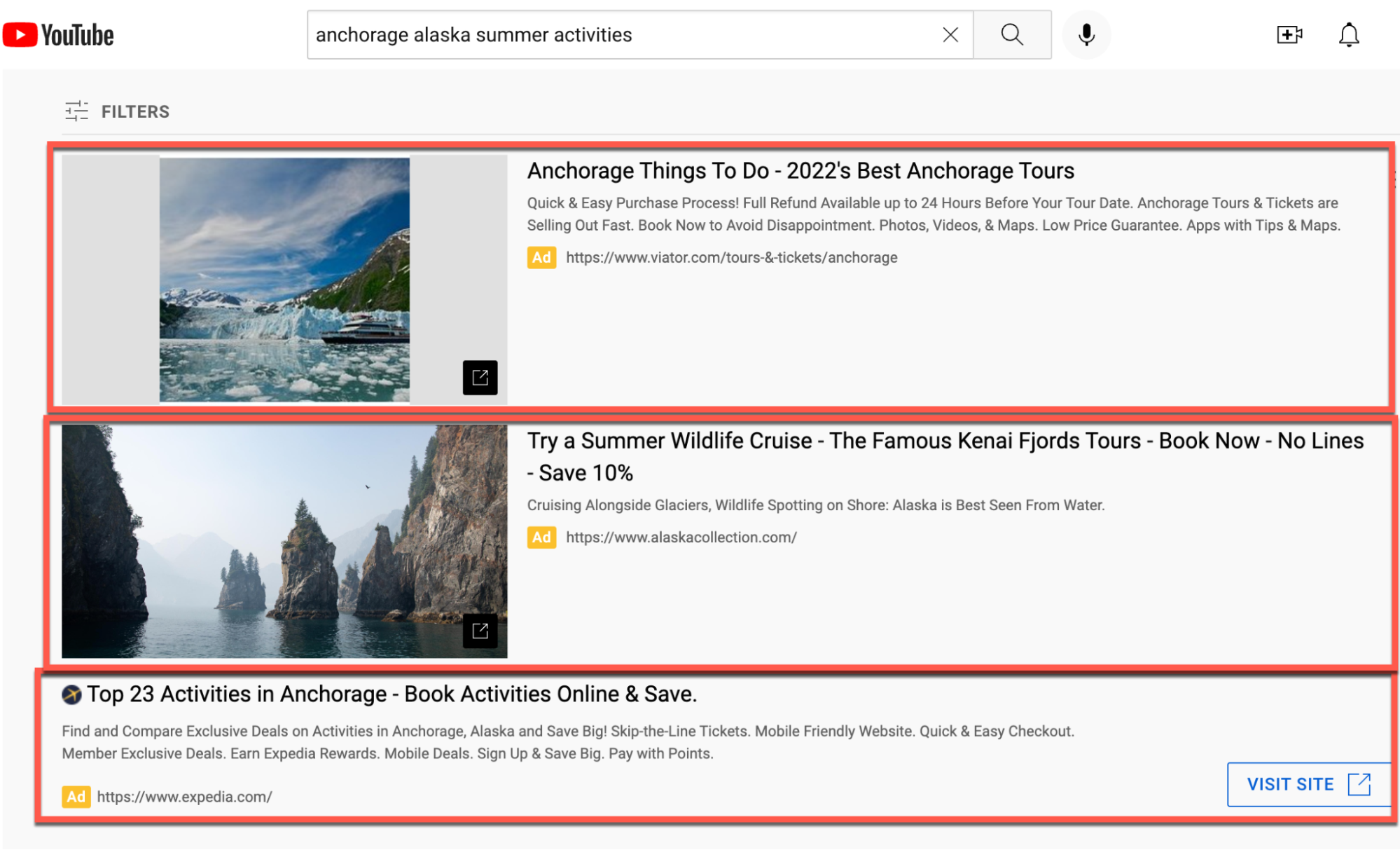Activate voice search with the microphone icon
This screenshot has height=850, width=1400.
[1086, 34]
